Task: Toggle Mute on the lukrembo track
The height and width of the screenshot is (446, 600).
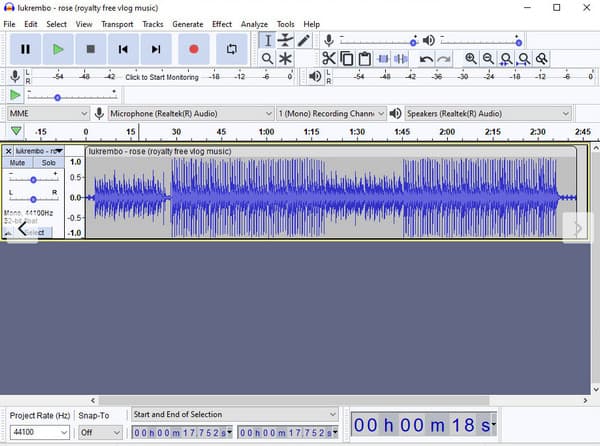Action: 17,163
